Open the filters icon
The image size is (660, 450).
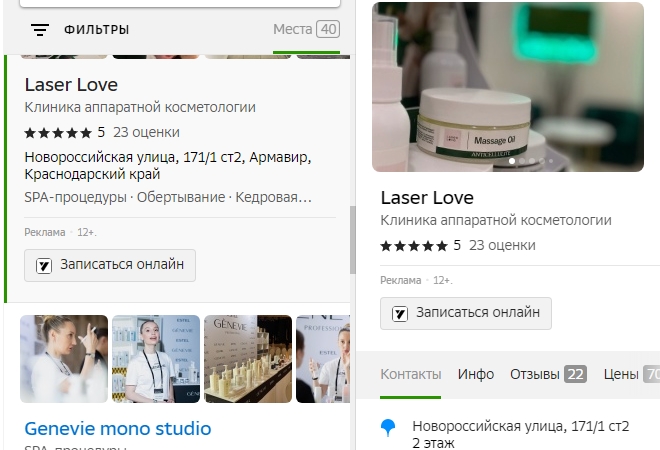click(x=40, y=30)
